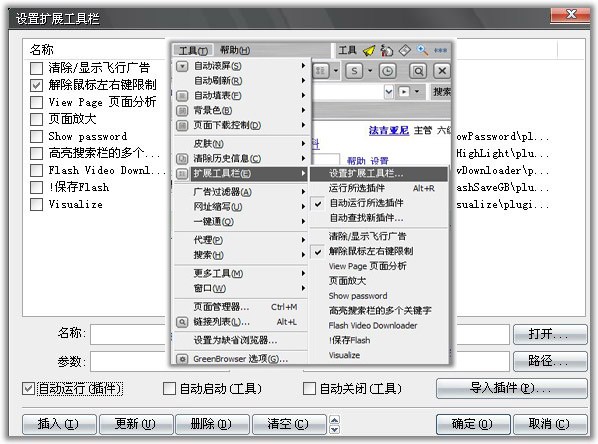The image size is (598, 444).
Task: Click the icon beside 页面下载控制(D)
Action: 182,125
